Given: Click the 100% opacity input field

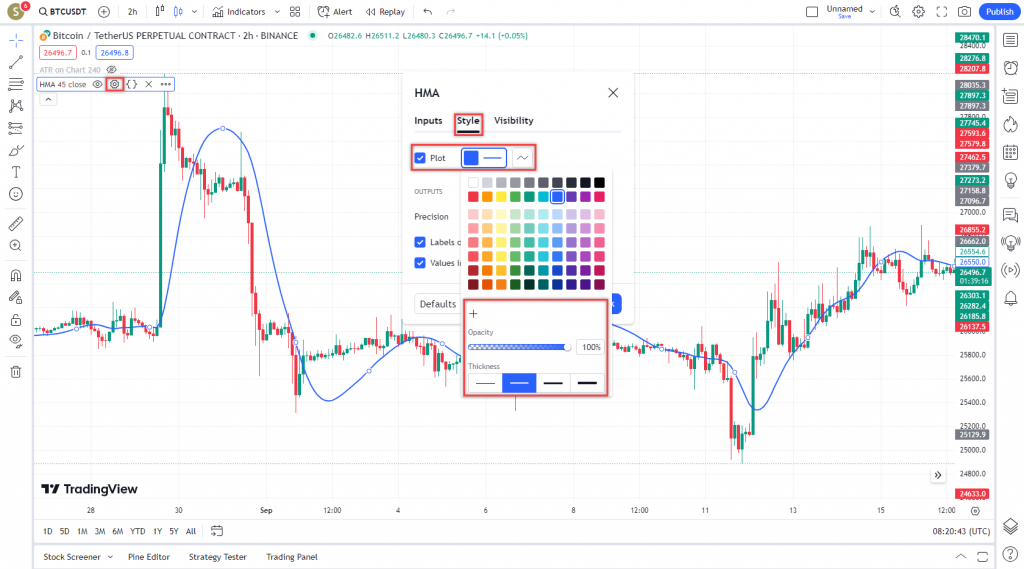Looking at the screenshot, I should point(591,347).
